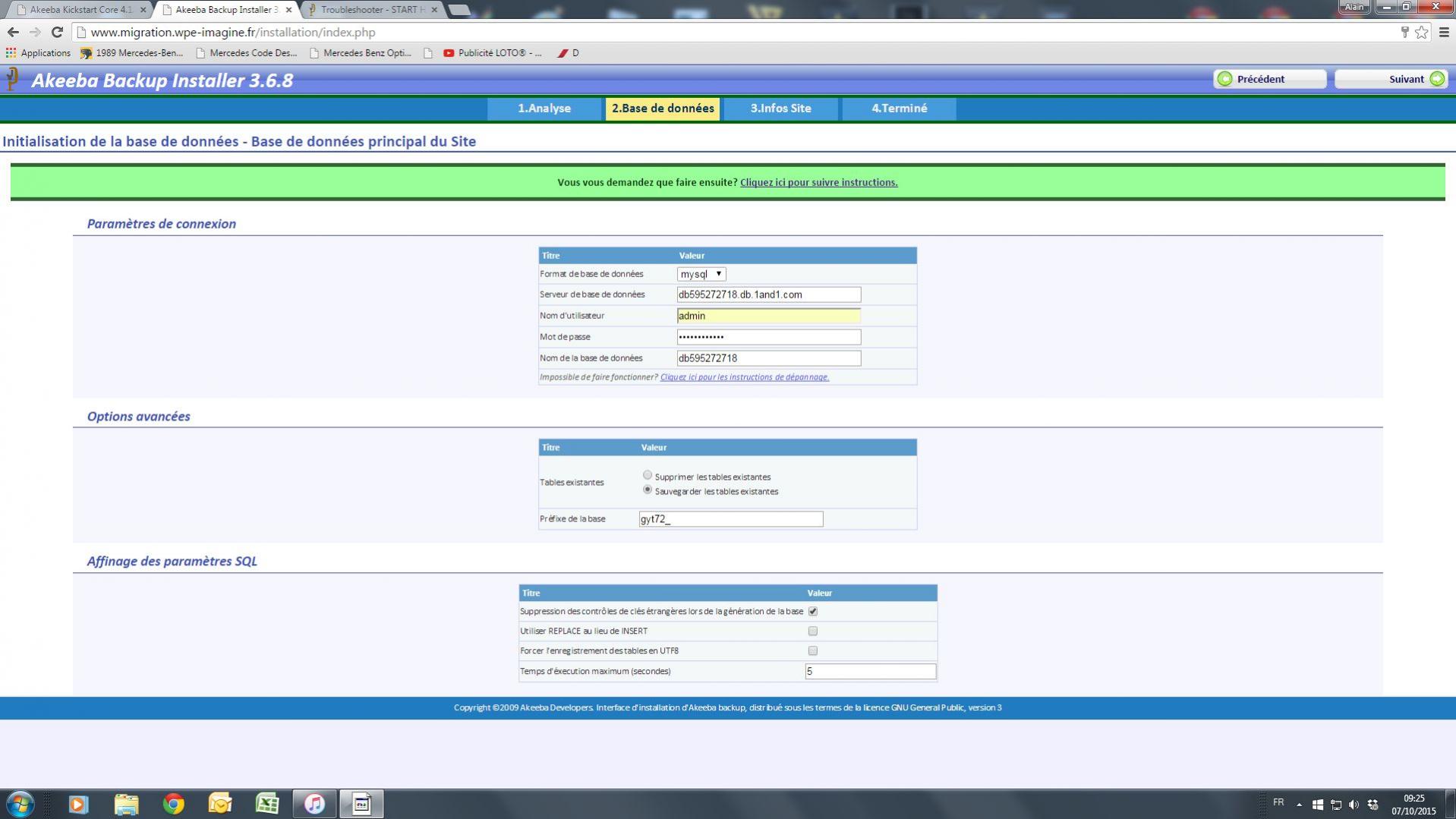Screen dimensions: 1456x819
Task: Bookmark this page with the star icon
Action: click(x=1421, y=32)
